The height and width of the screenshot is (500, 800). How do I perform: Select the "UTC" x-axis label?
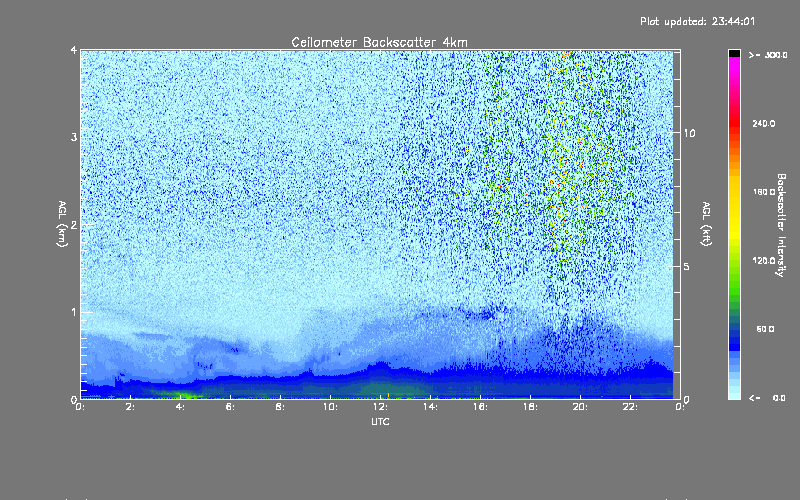(380, 421)
